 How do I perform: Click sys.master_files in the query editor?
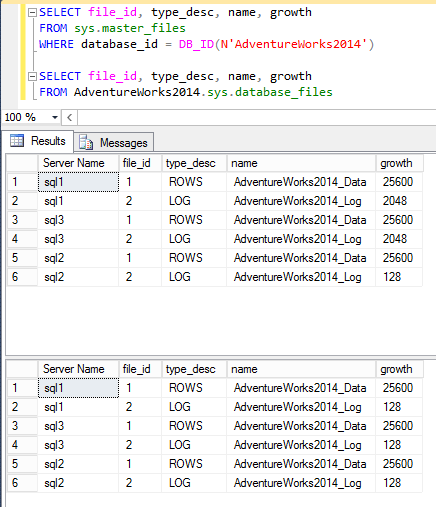pyautogui.click(x=130, y=28)
